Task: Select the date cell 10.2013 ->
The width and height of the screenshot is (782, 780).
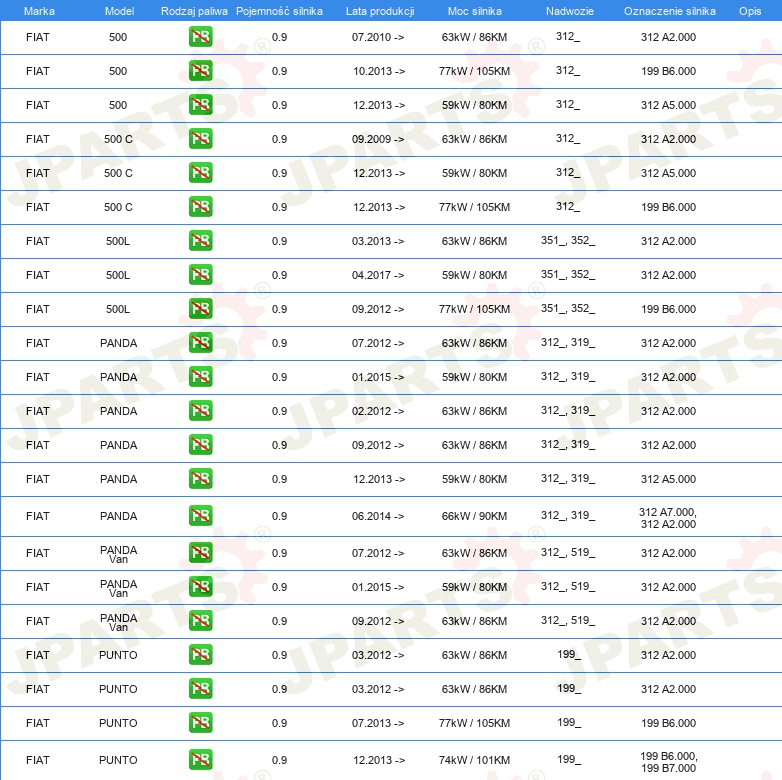Action: click(379, 71)
